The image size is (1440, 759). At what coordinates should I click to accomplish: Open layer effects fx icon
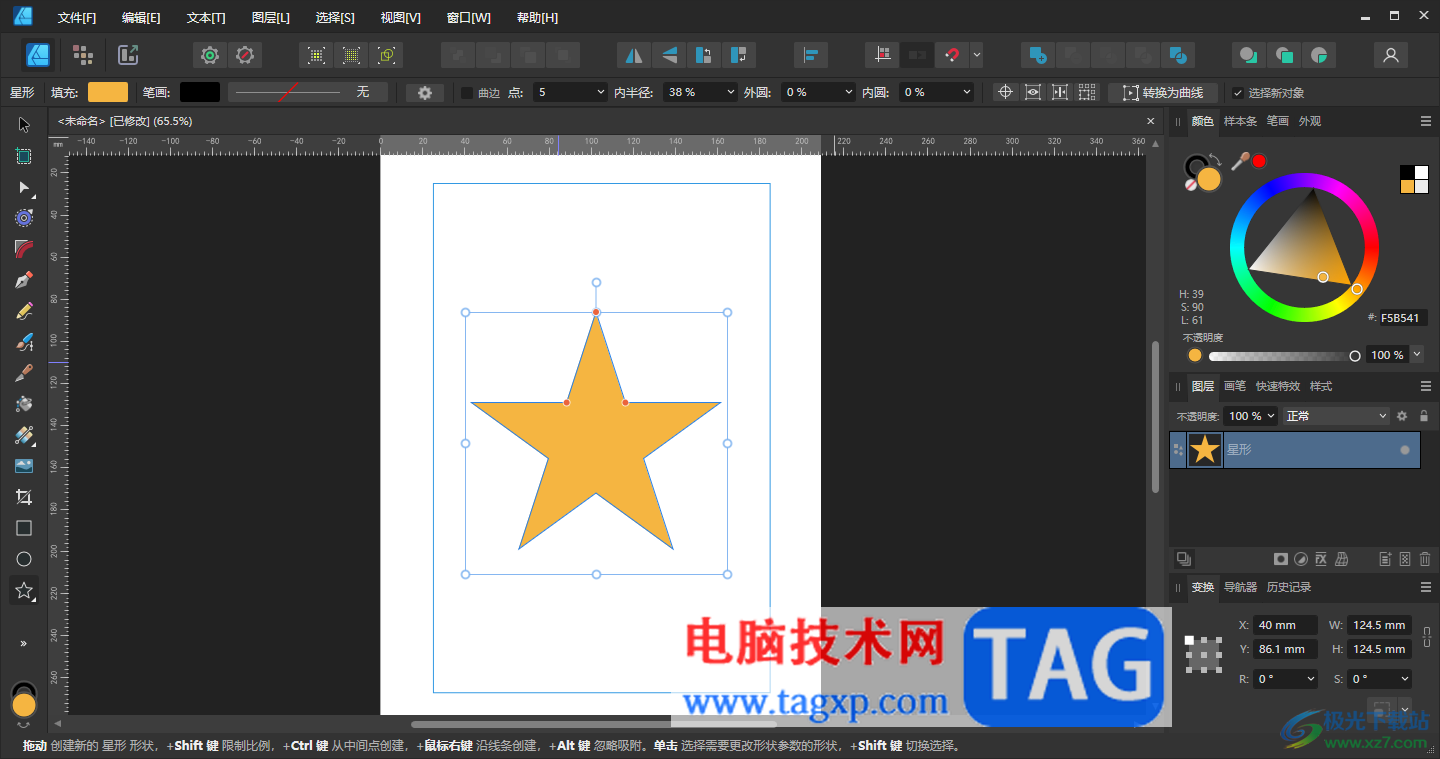click(1321, 559)
